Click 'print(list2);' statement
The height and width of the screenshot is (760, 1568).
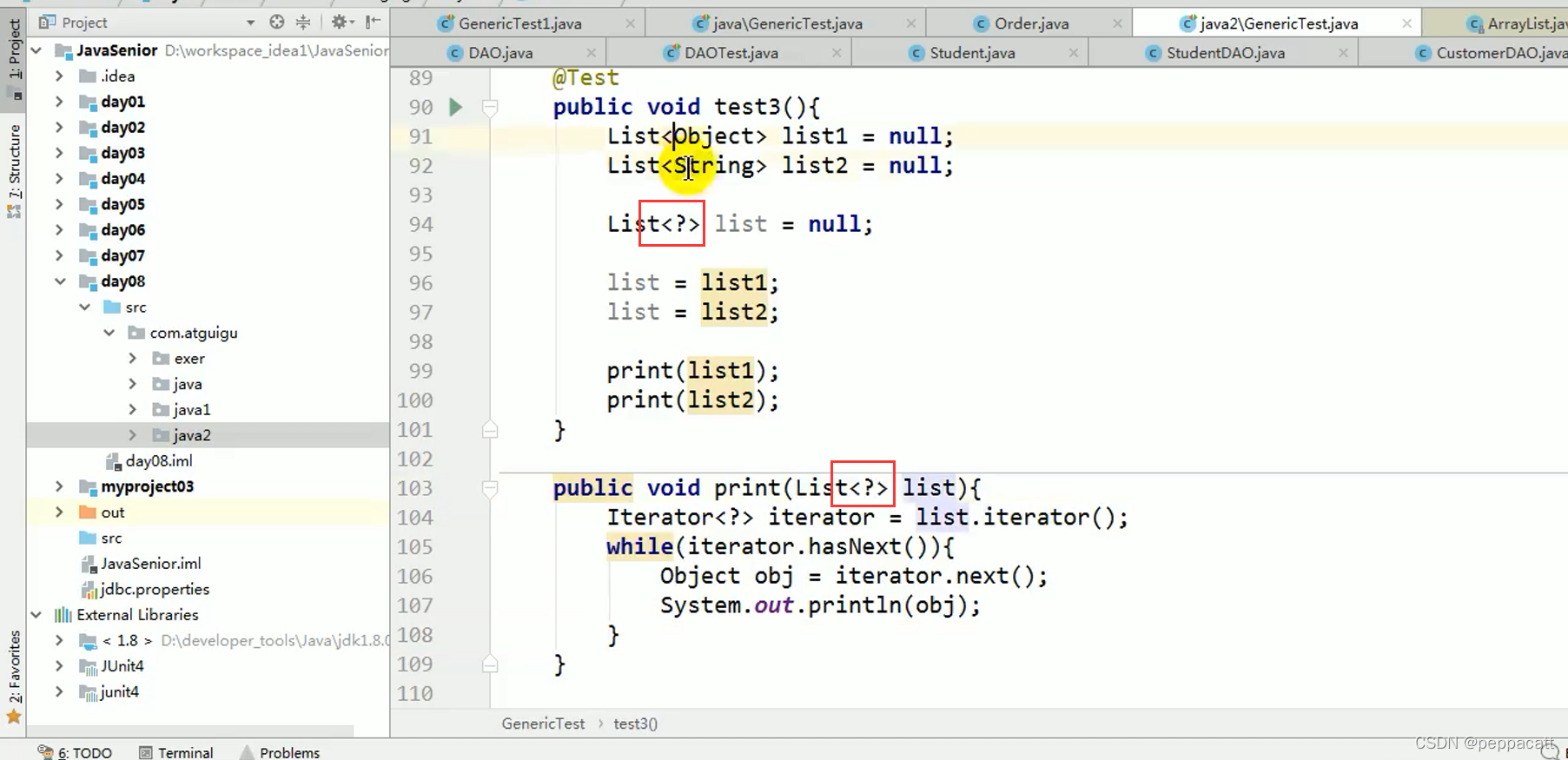coord(692,400)
